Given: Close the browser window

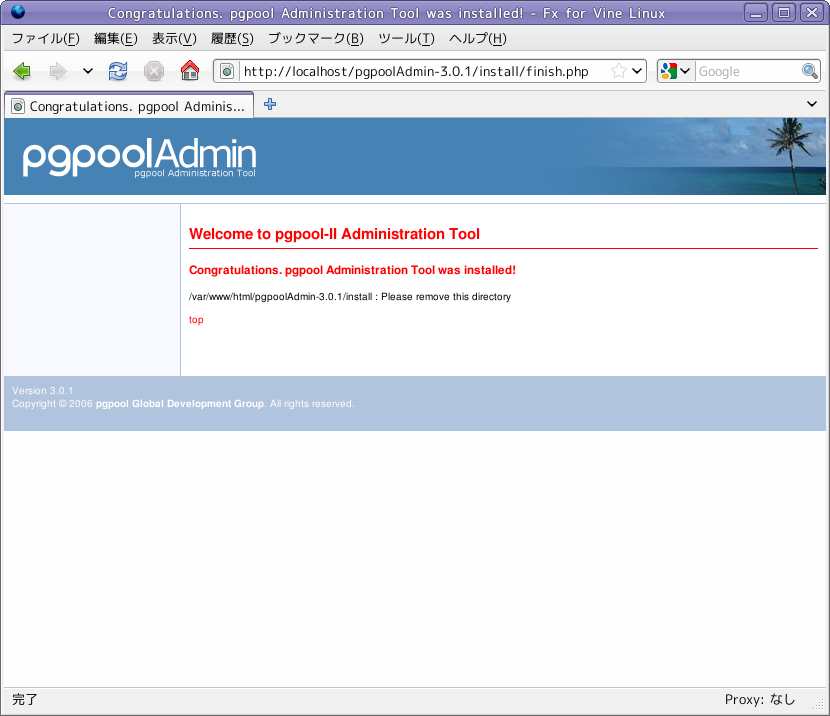Looking at the screenshot, I should pyautogui.click(x=812, y=12).
